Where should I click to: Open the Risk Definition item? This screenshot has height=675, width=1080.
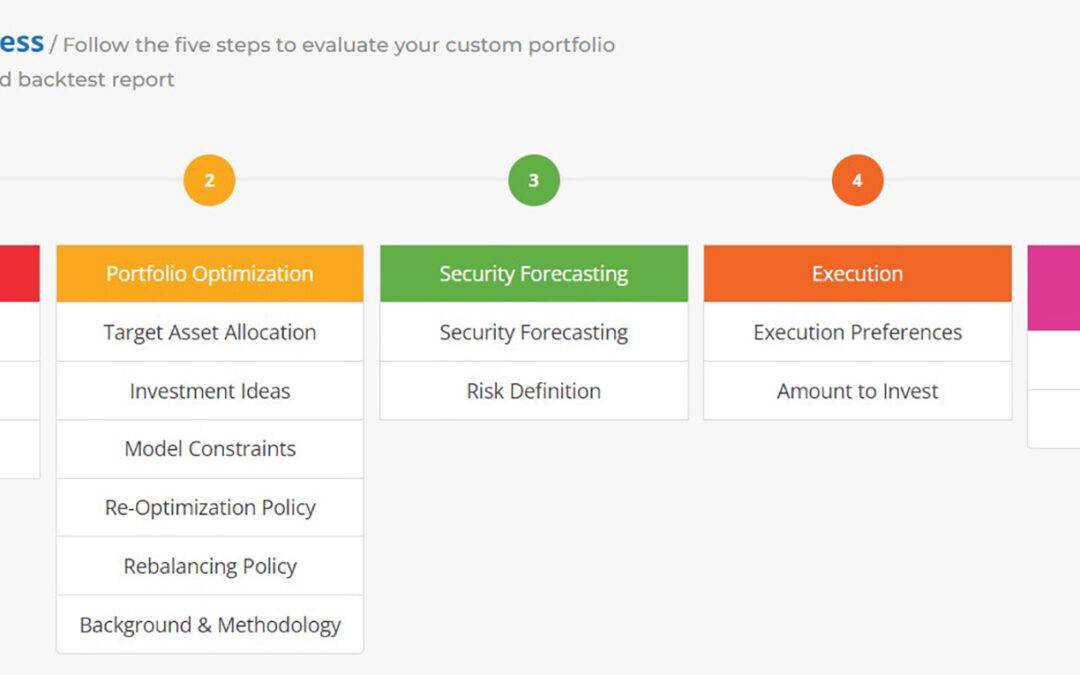pyautogui.click(x=533, y=390)
